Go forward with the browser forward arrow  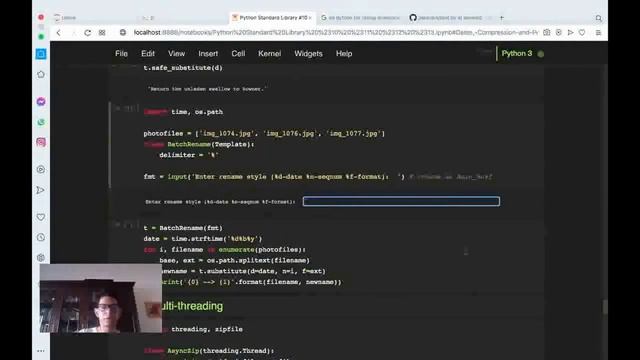pos(73,33)
